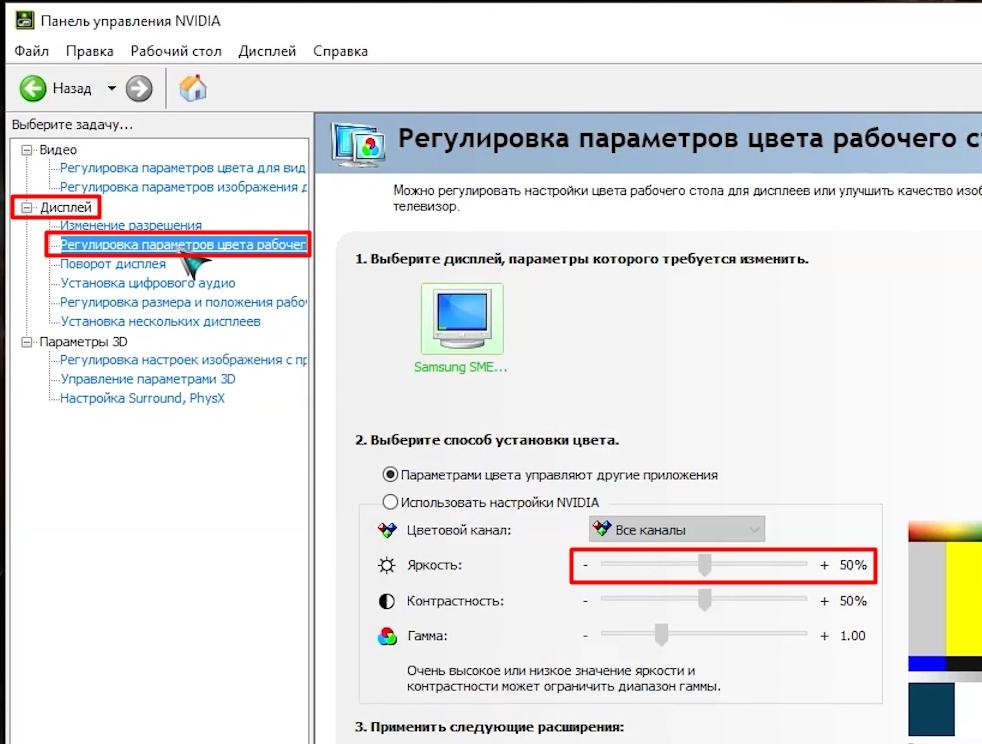Screen dimensions: 982x744
Task: Open 'Регулировка параметров цвета для видео' link
Action: click(x=182, y=168)
